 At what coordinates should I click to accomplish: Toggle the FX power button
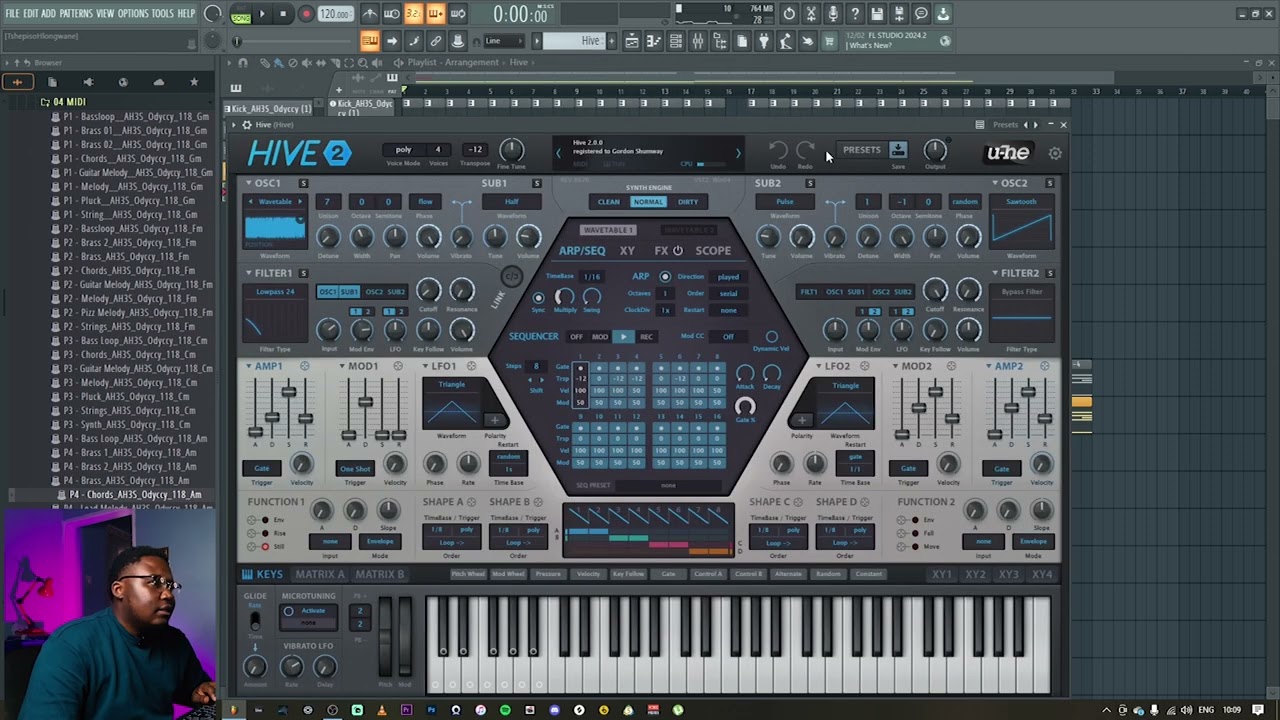click(x=677, y=251)
